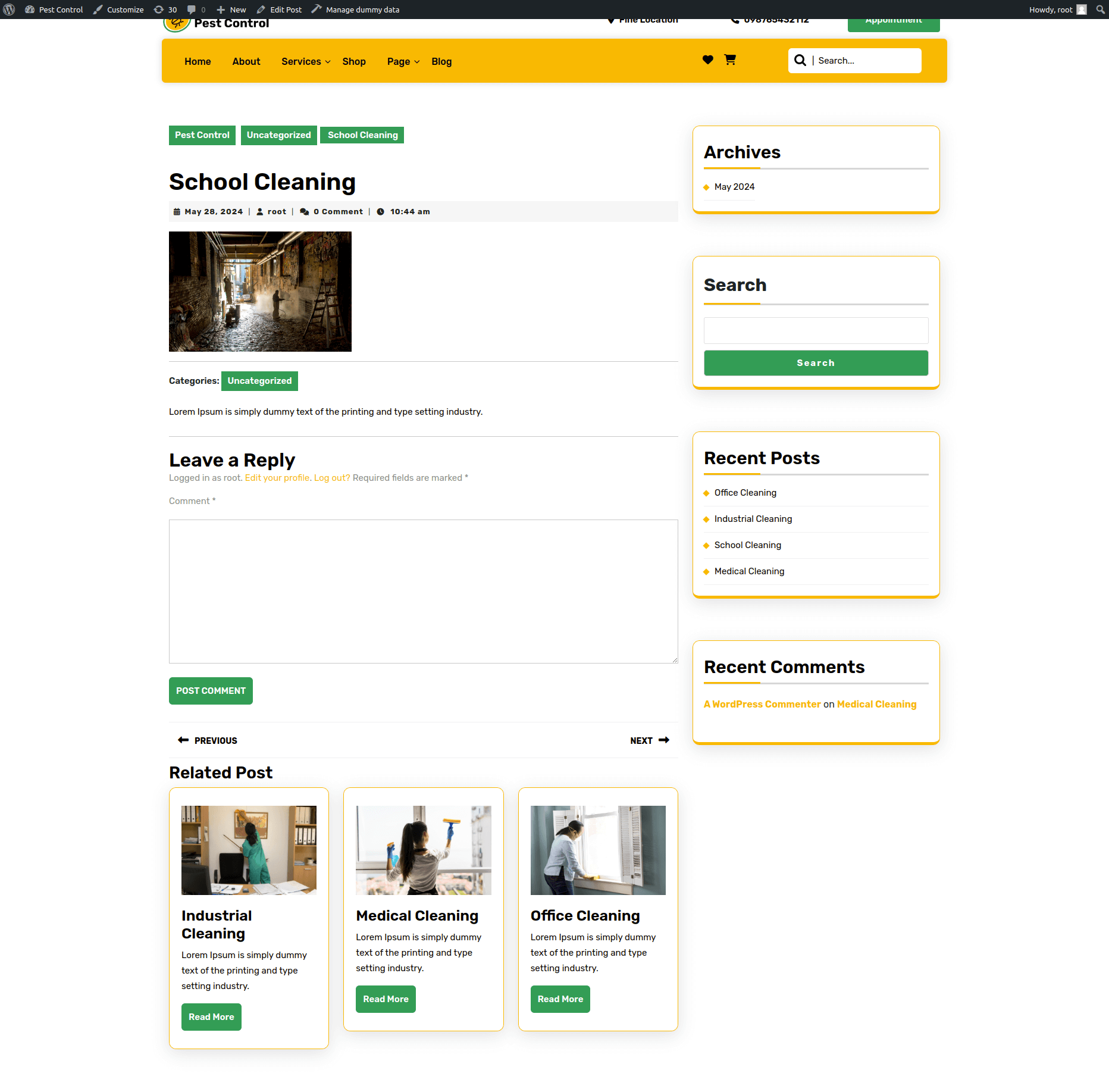
Task: Click the Howdy root avatar
Action: (x=1082, y=10)
